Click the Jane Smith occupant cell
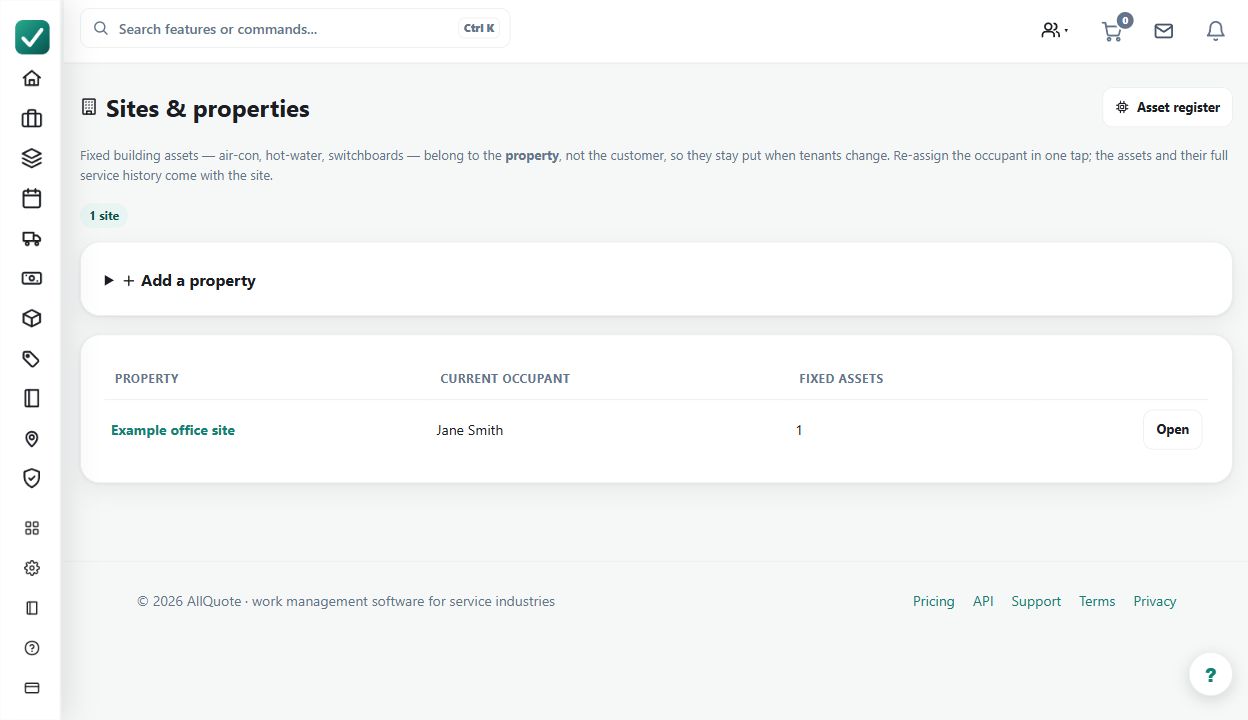 [x=470, y=430]
